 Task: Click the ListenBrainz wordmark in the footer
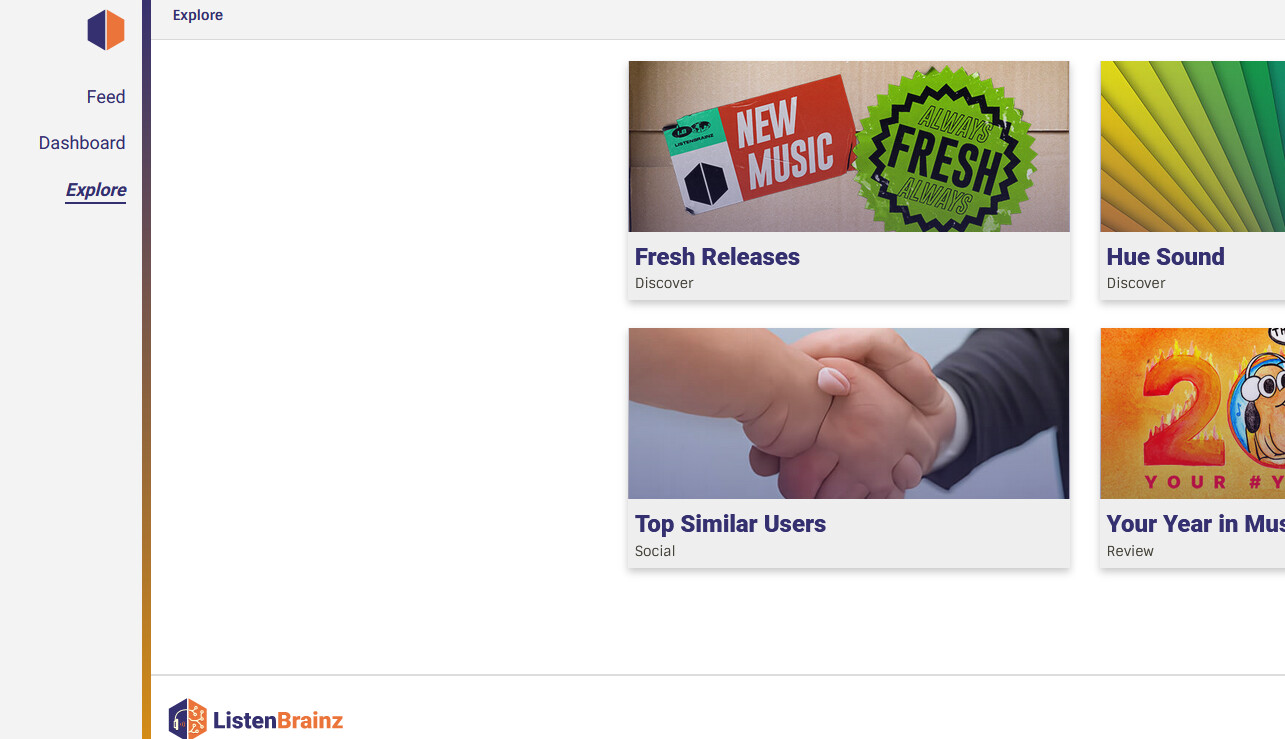(x=278, y=720)
